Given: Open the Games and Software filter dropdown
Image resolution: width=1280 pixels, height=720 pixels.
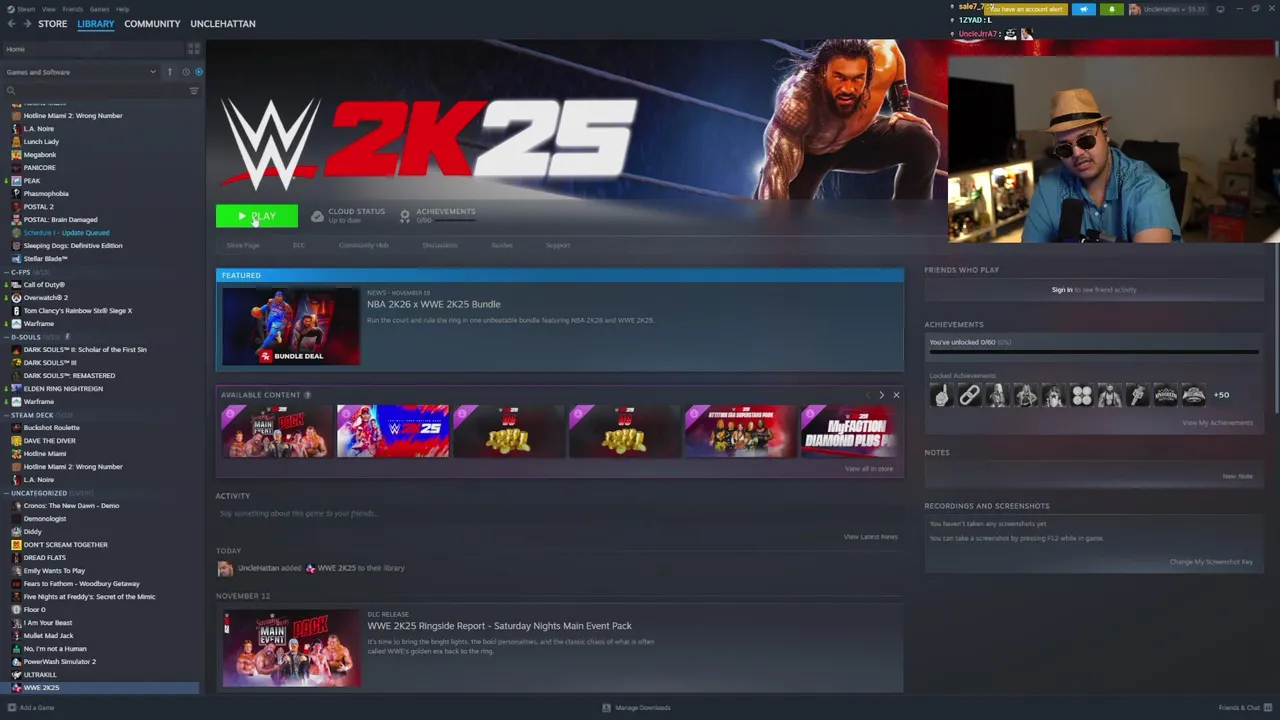Looking at the screenshot, I should [x=80, y=72].
